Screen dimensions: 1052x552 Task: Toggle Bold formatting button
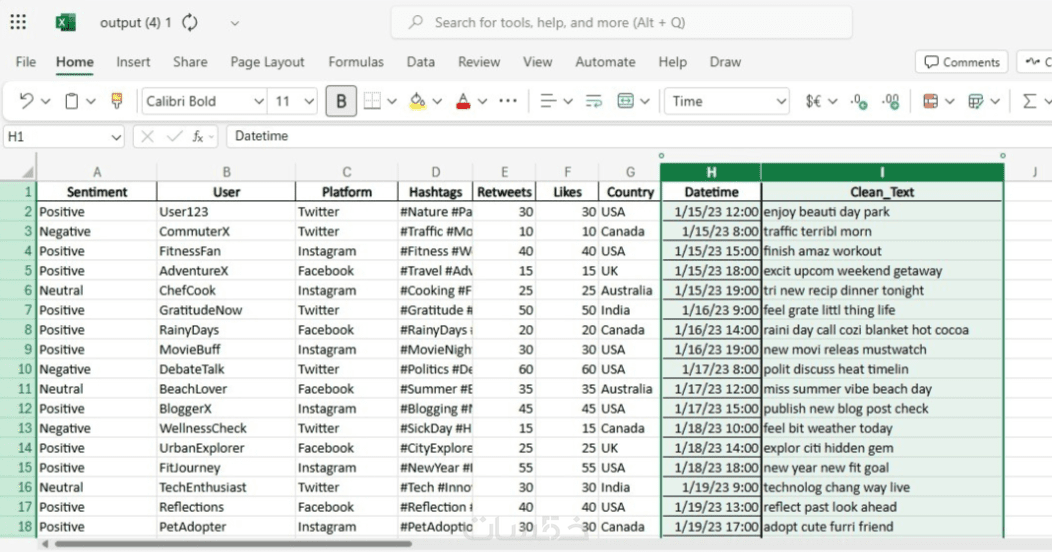click(x=341, y=101)
